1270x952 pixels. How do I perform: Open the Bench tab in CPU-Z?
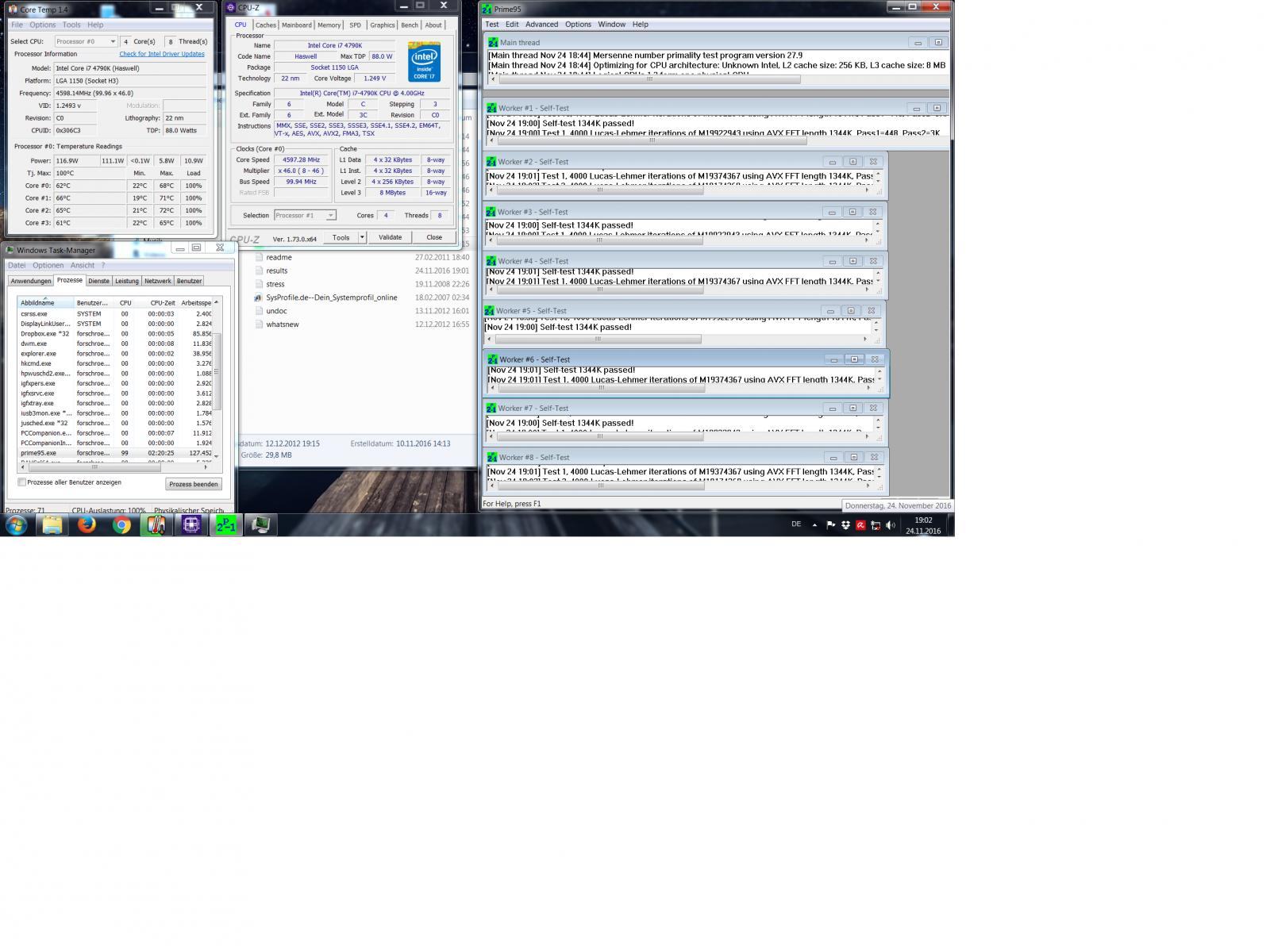click(410, 25)
